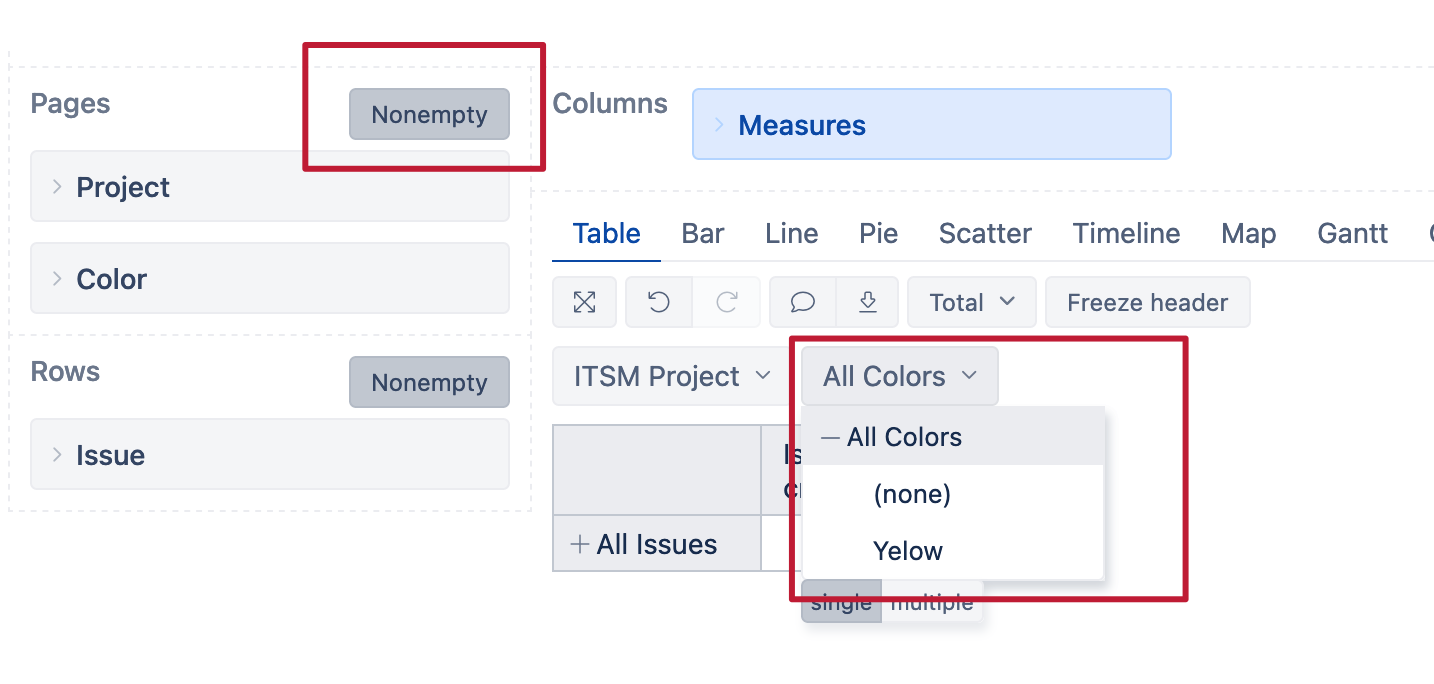Switch to the Timeline tab
Screen dimensions: 1434x684
click(1126, 233)
